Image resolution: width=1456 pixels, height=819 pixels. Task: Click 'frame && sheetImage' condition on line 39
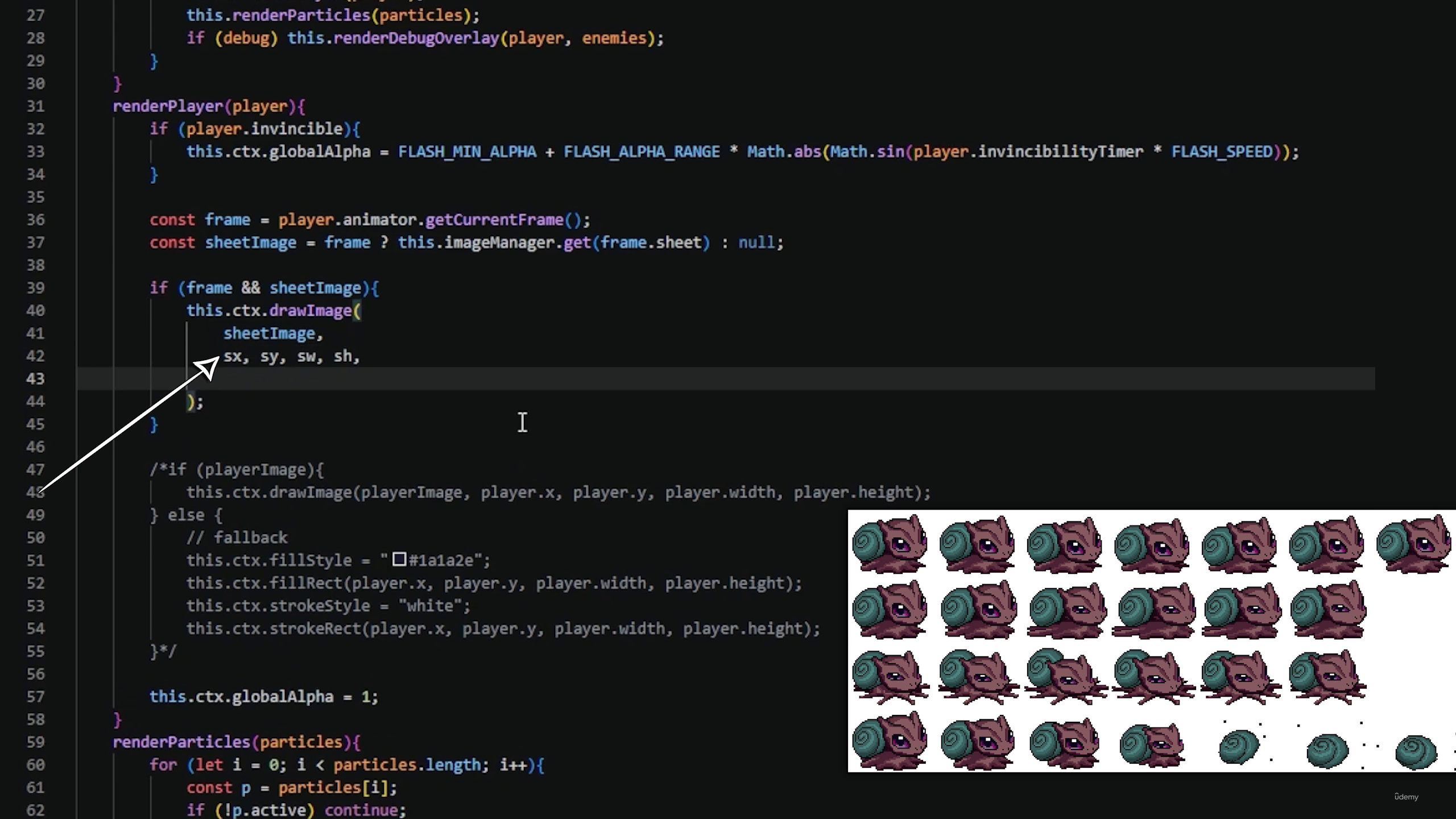274,288
